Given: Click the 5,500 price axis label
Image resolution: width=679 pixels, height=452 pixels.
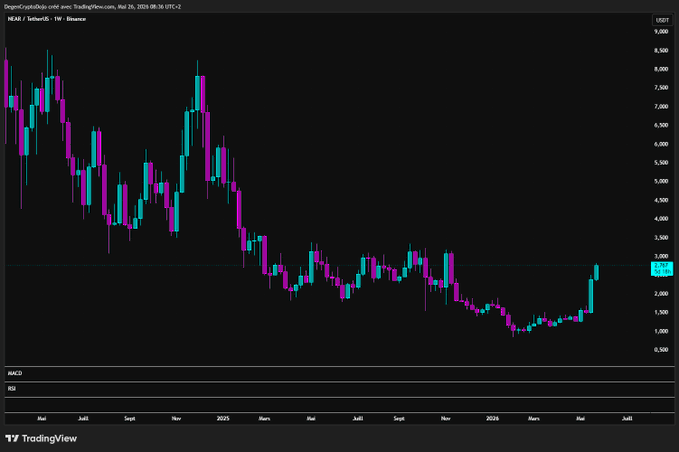Looking at the screenshot, I should click(x=661, y=163).
